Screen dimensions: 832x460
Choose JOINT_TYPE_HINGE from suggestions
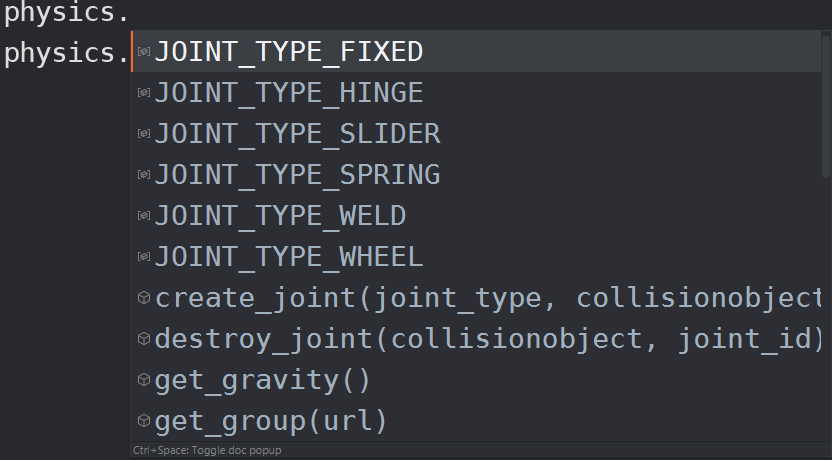pos(476,92)
